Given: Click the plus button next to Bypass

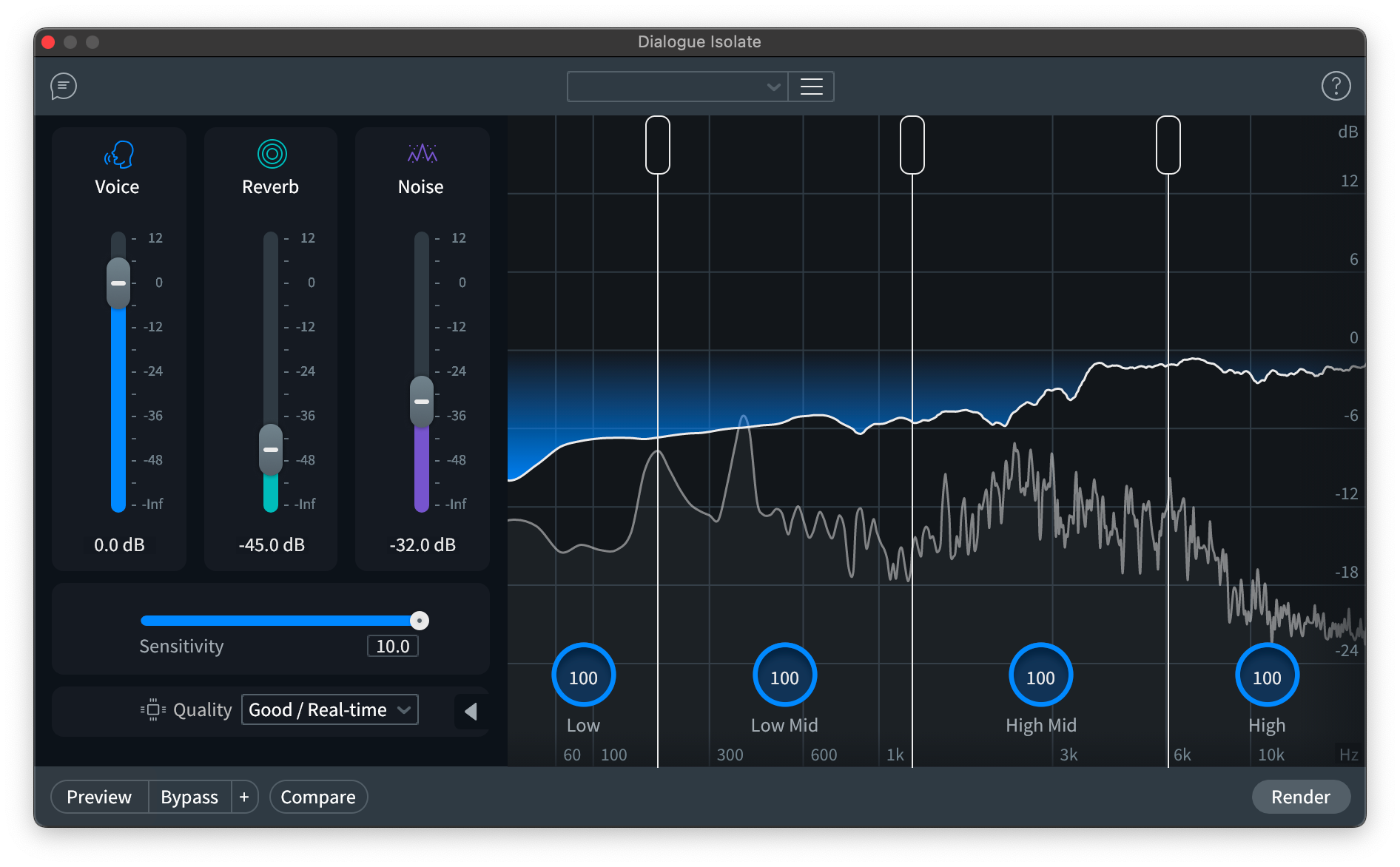Looking at the screenshot, I should (x=244, y=797).
